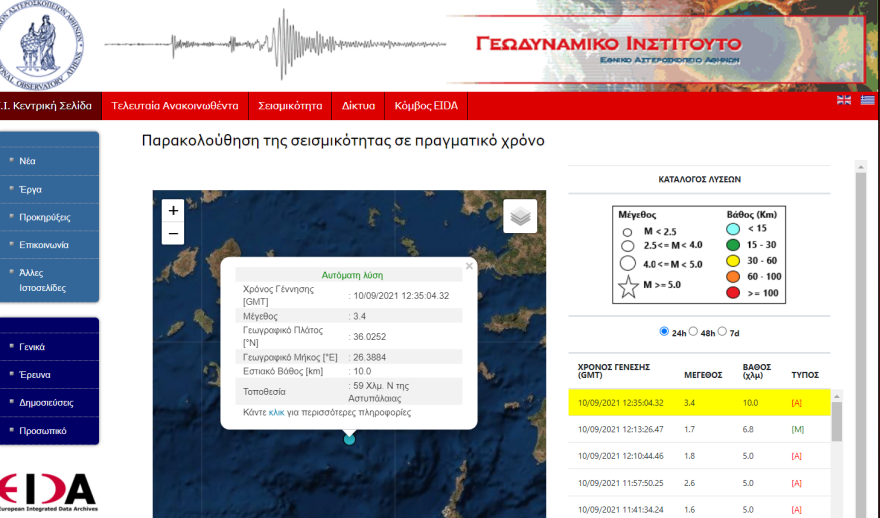Click the catalog list scrollbar thumb
This screenshot has height=518, width=880.
[x=836, y=421]
